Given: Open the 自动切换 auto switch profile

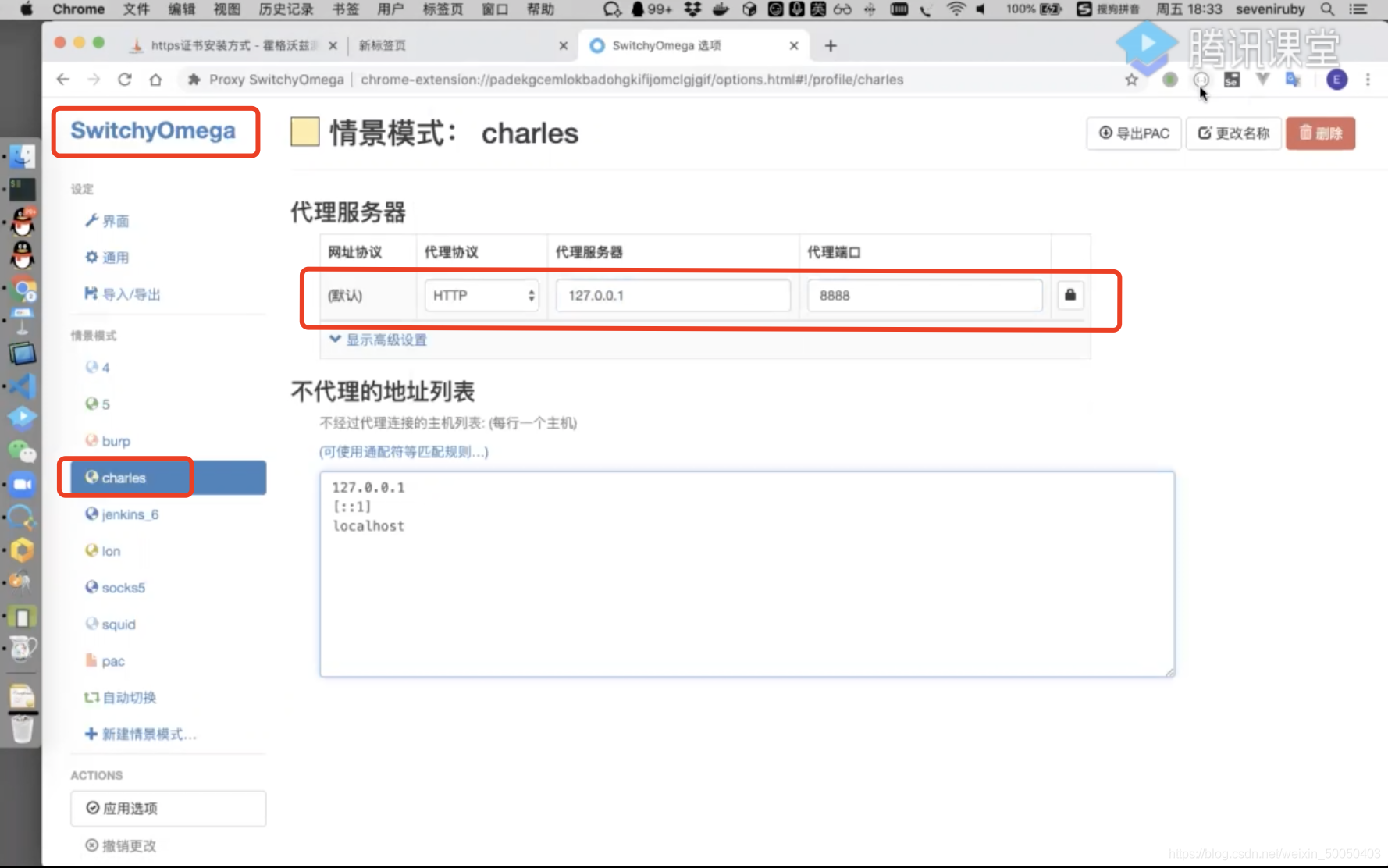Looking at the screenshot, I should coord(120,698).
